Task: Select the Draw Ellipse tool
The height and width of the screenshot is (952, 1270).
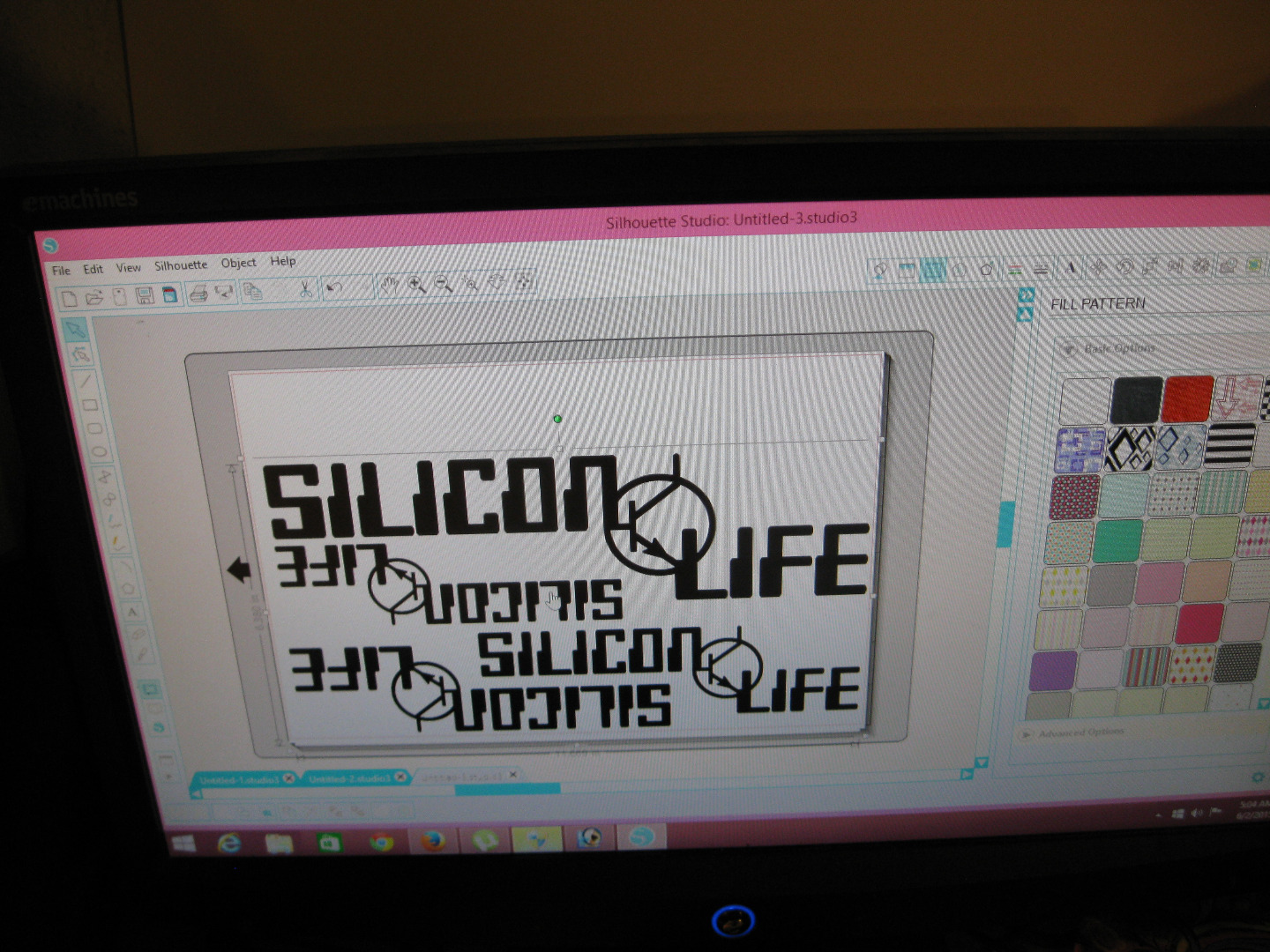Action: click(x=99, y=450)
